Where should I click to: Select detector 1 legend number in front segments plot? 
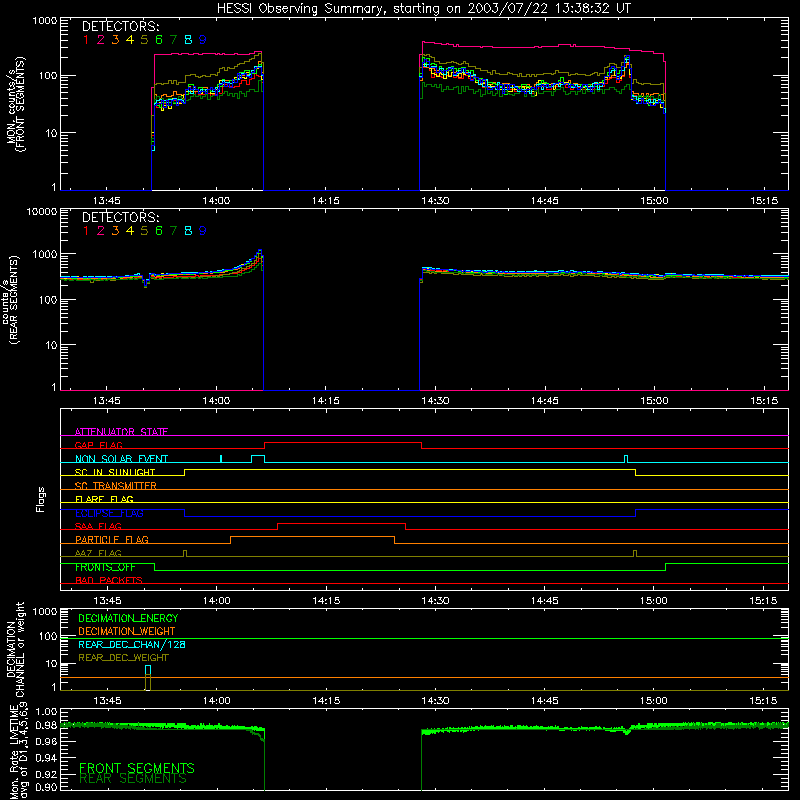tap(86, 40)
